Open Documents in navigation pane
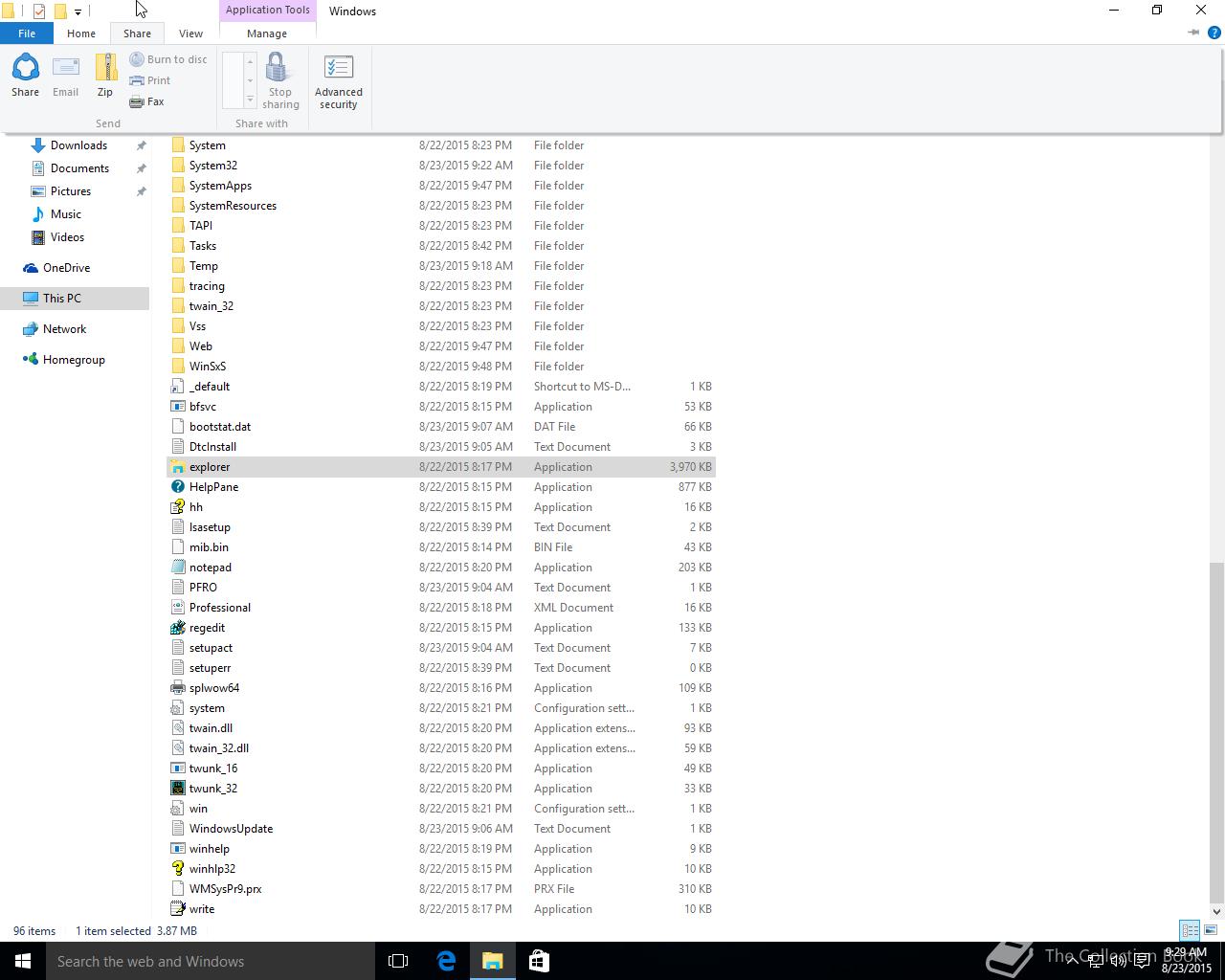Image resolution: width=1225 pixels, height=980 pixels. pyautogui.click(x=79, y=168)
